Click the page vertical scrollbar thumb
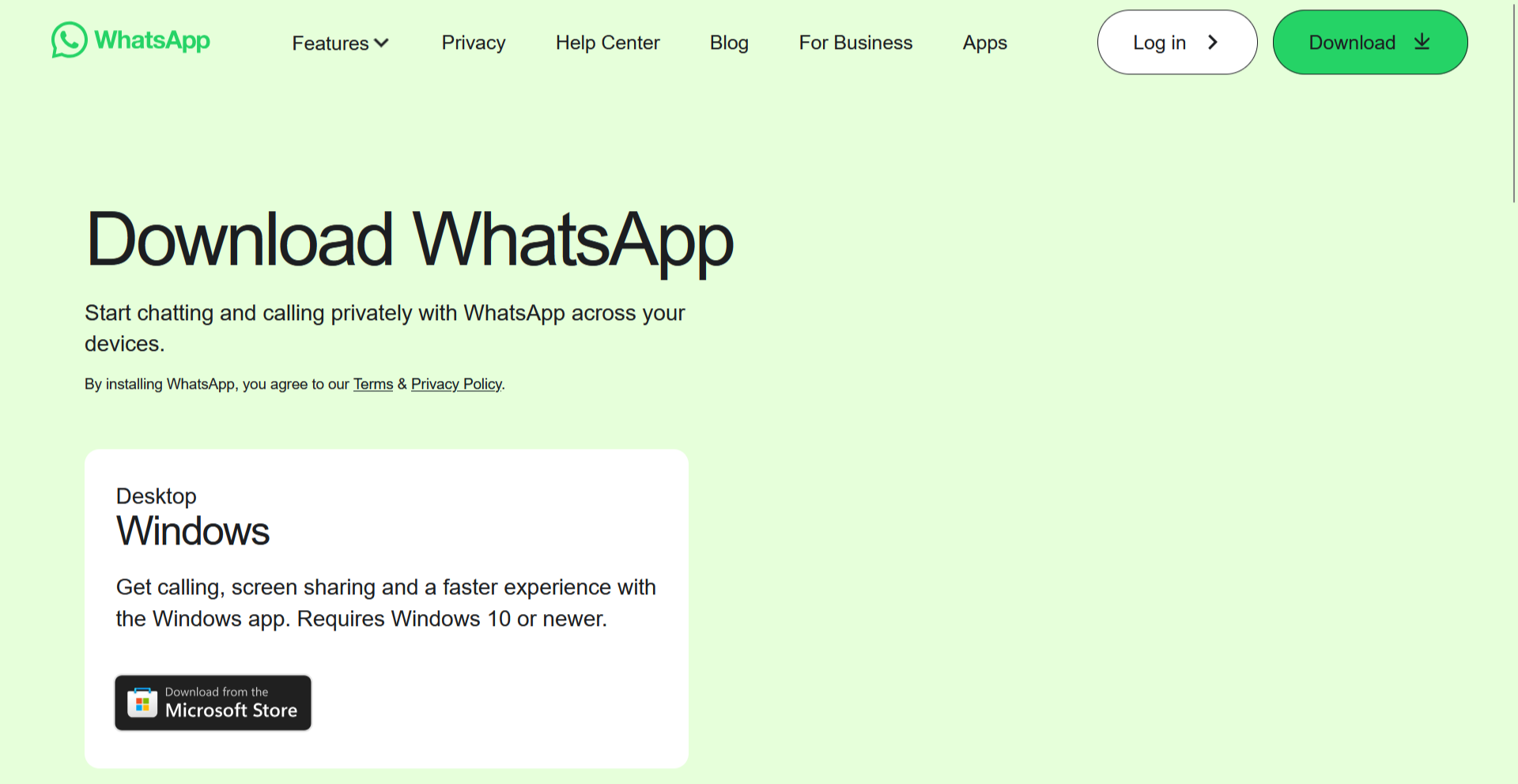1518x784 pixels. point(1514,101)
